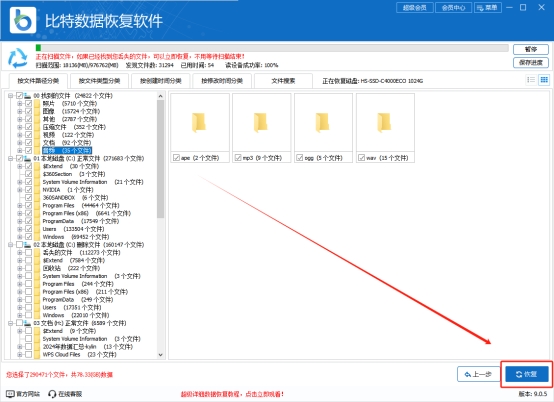Select the highlighted 音频 (35 个文件) row

[67, 150]
